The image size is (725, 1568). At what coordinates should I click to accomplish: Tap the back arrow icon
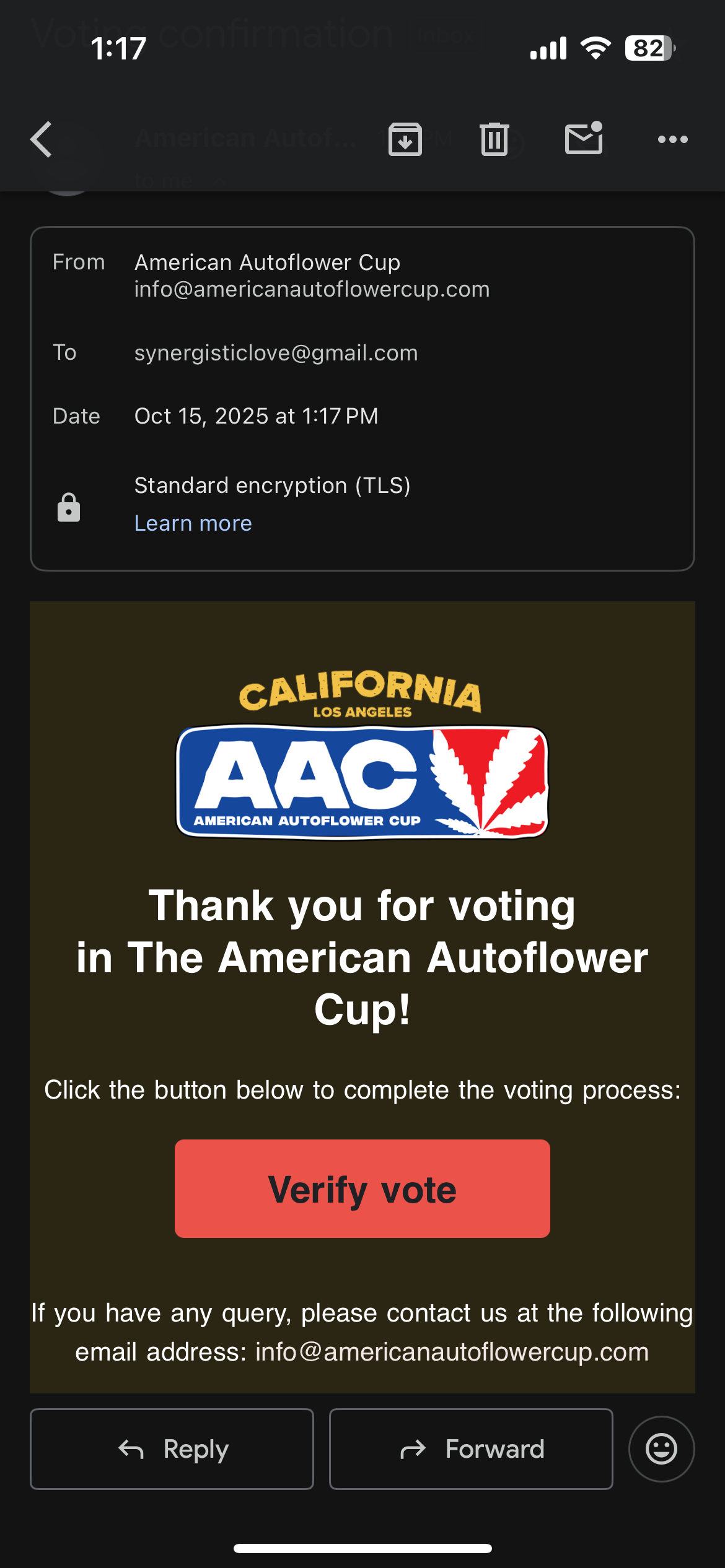click(42, 139)
